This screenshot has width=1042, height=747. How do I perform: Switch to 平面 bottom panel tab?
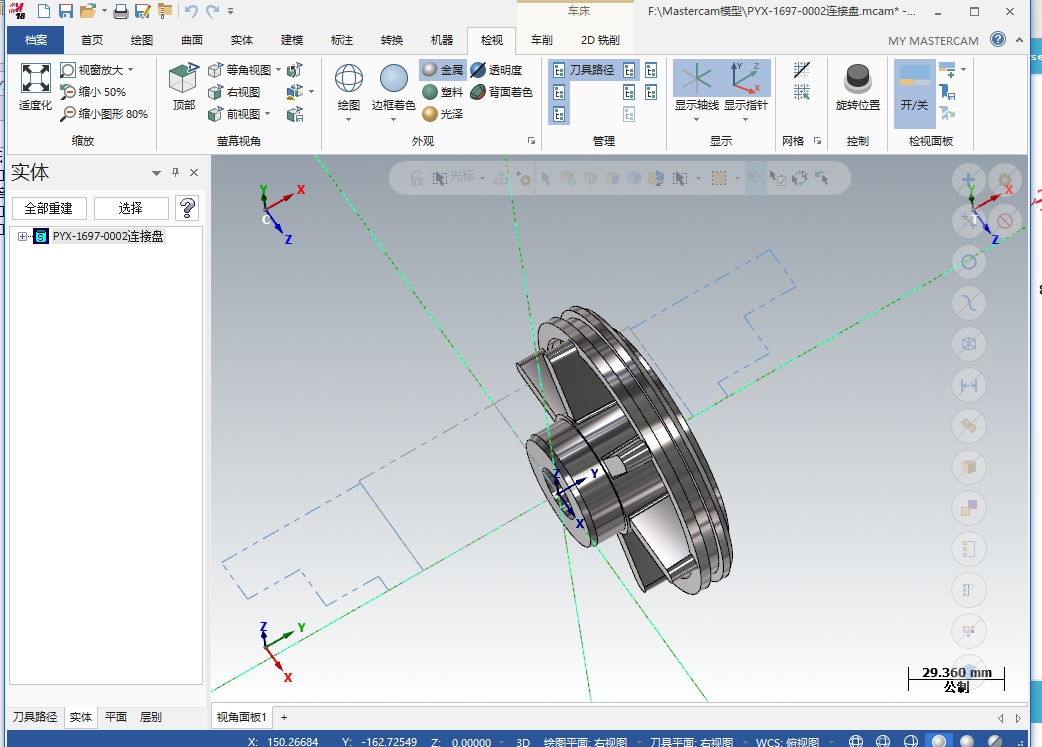click(116, 717)
